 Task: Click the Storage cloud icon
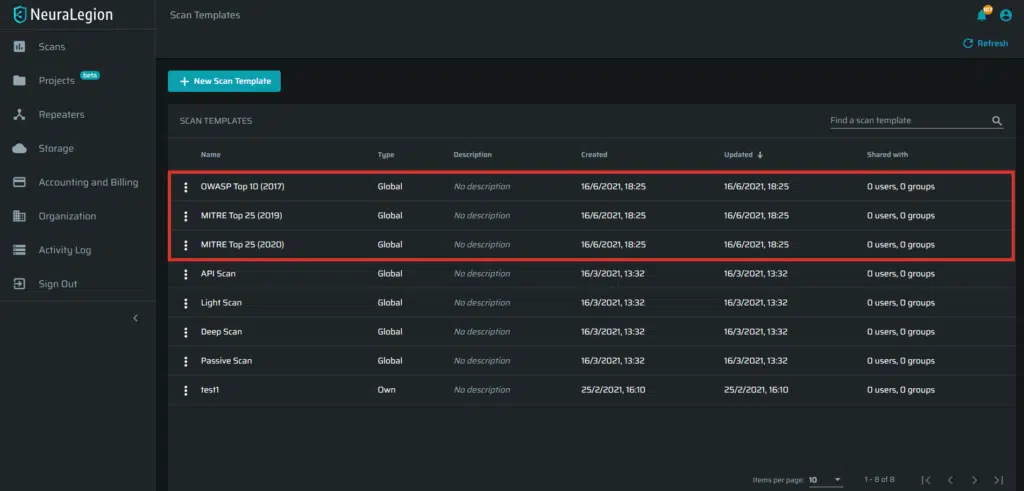(x=20, y=148)
